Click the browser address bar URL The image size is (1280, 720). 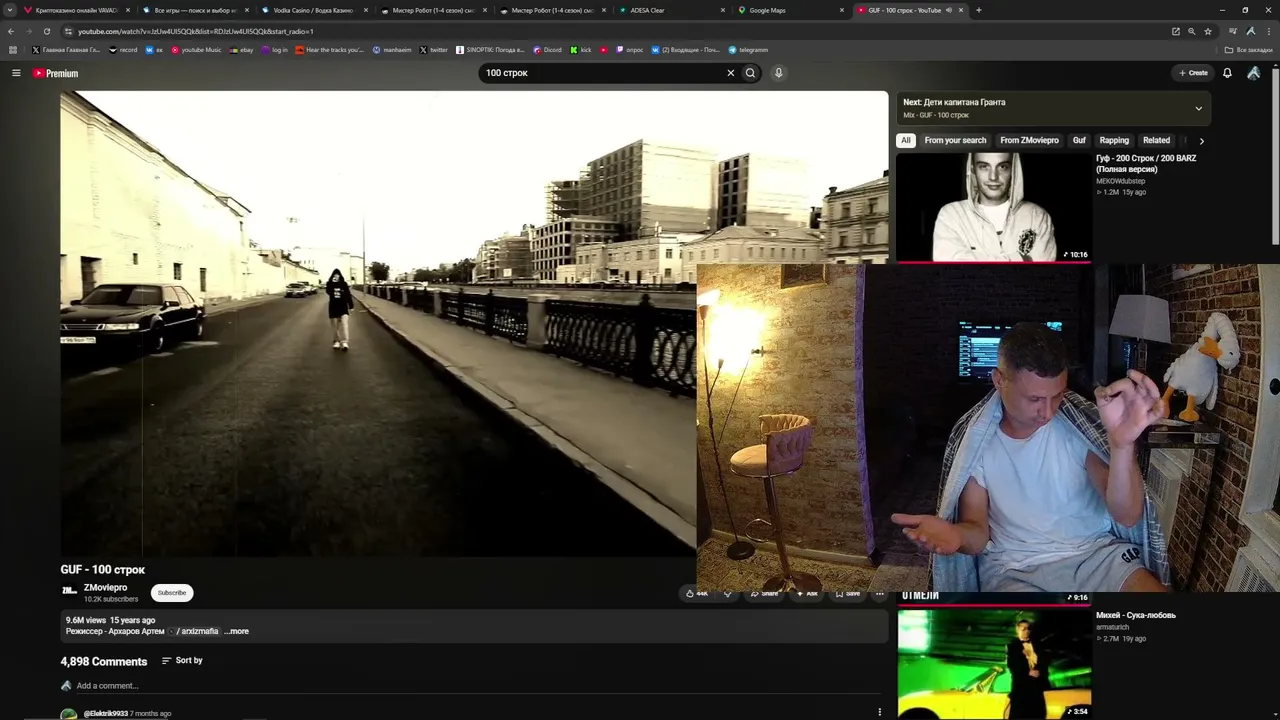click(x=196, y=31)
